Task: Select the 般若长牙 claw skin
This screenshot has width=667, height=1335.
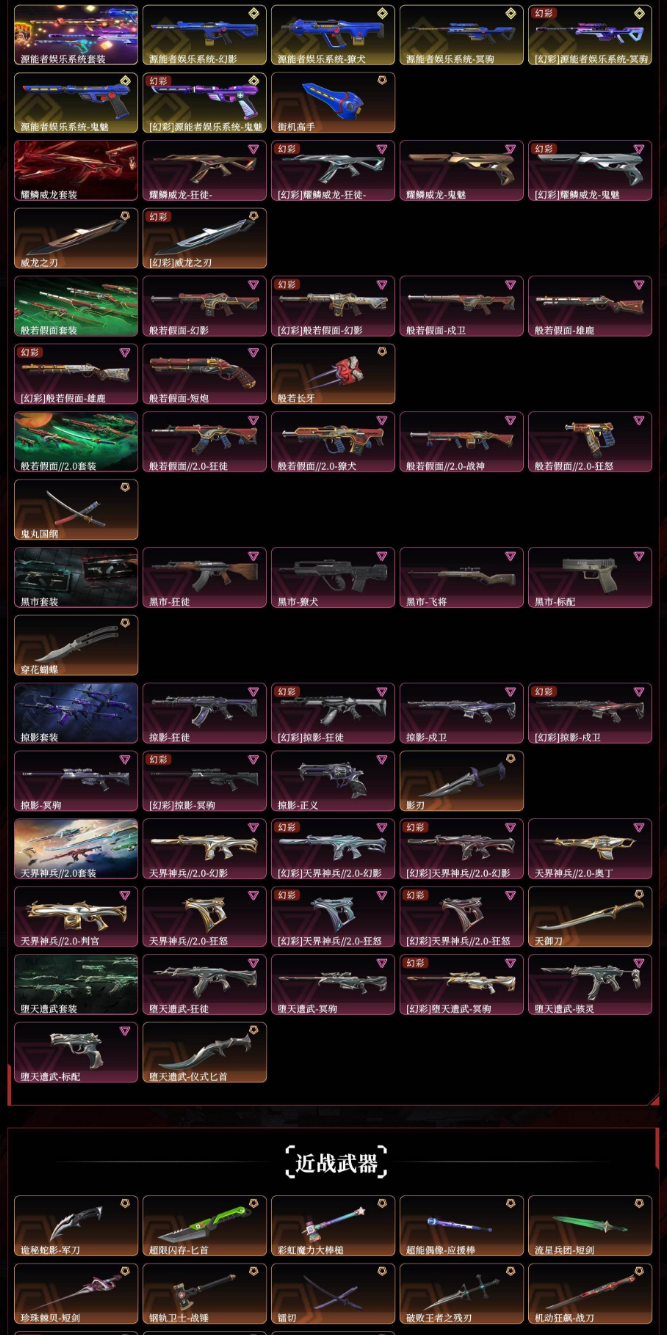Action: (x=333, y=374)
